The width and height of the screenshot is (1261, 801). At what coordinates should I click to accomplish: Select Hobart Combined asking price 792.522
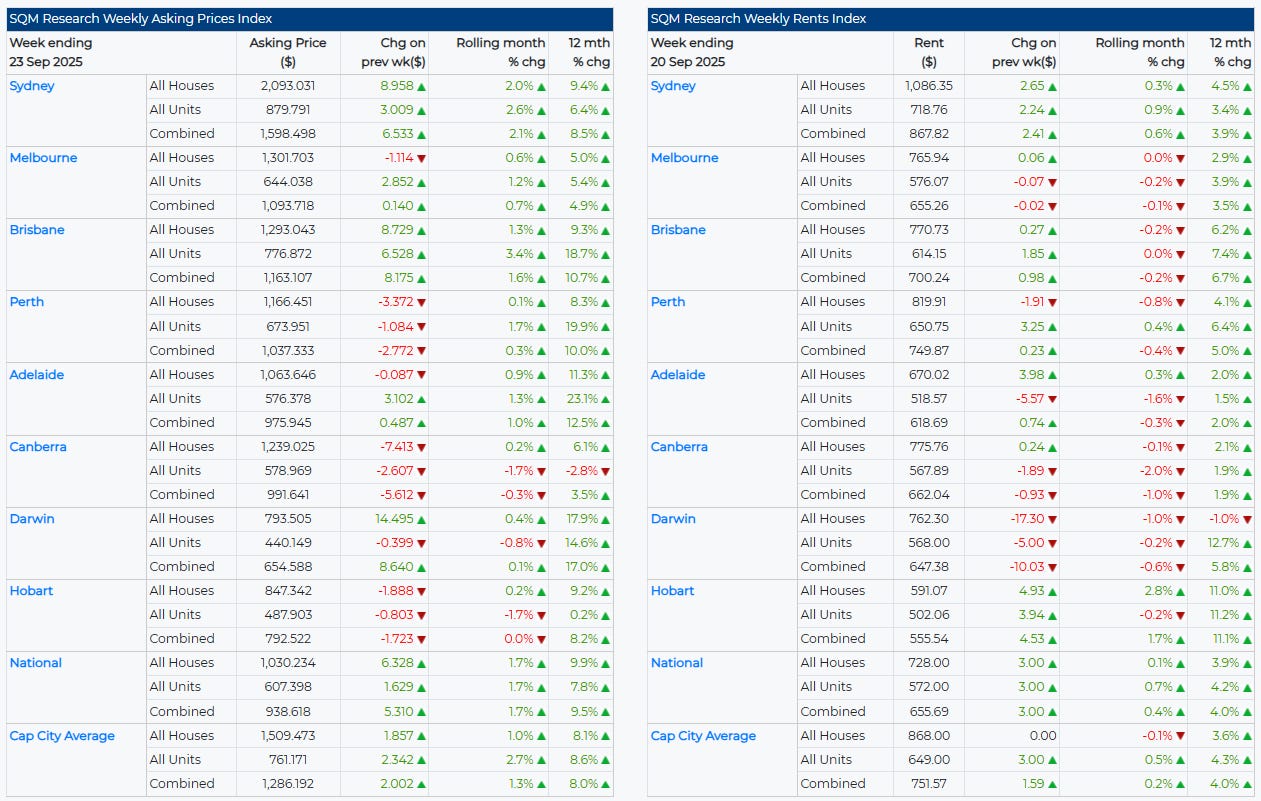click(x=287, y=639)
